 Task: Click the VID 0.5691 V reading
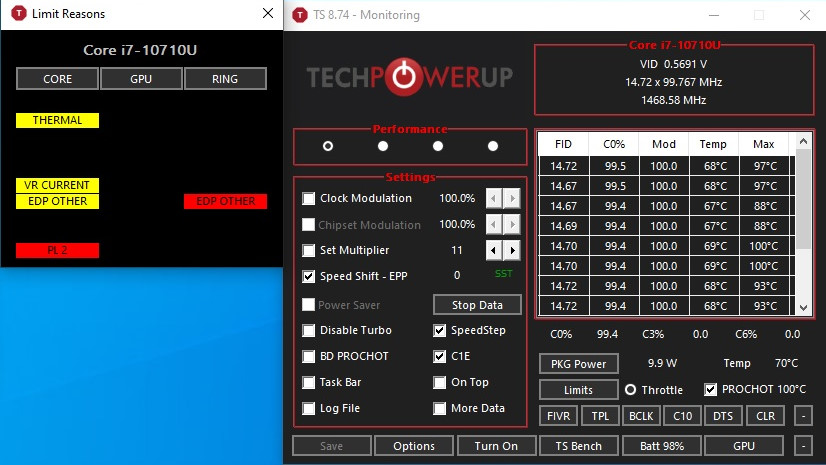click(x=674, y=64)
